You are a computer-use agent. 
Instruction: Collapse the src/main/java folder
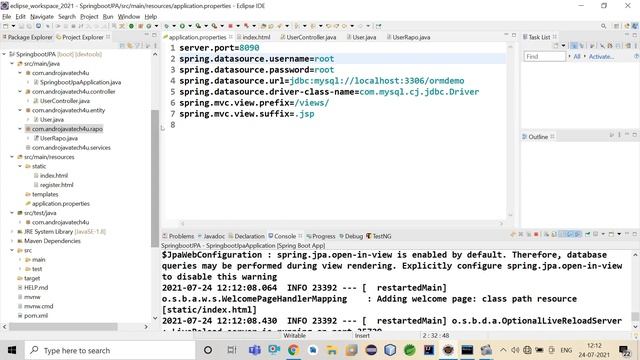pyautogui.click(x=12, y=63)
